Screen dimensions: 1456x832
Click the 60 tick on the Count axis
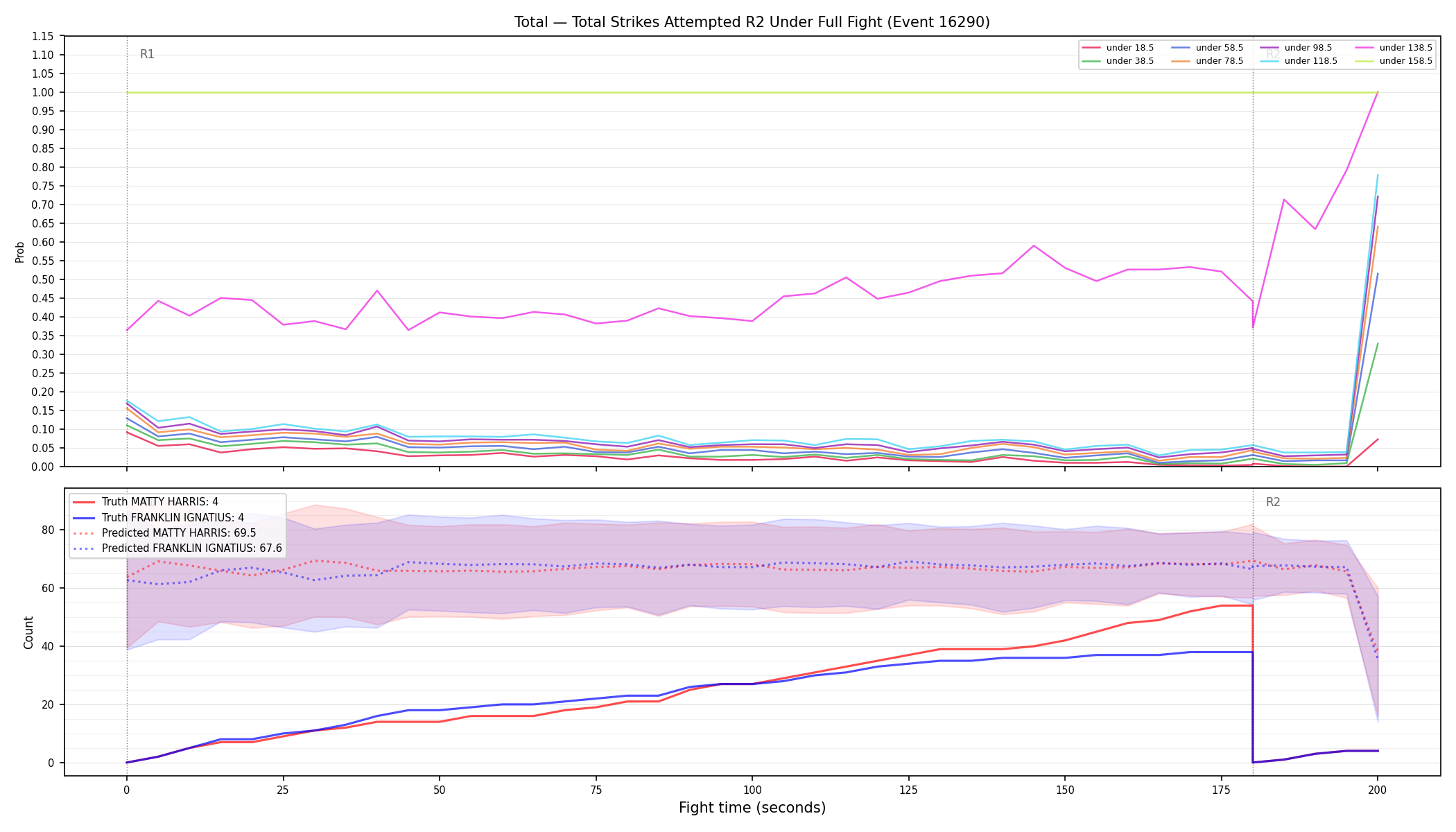[47, 588]
